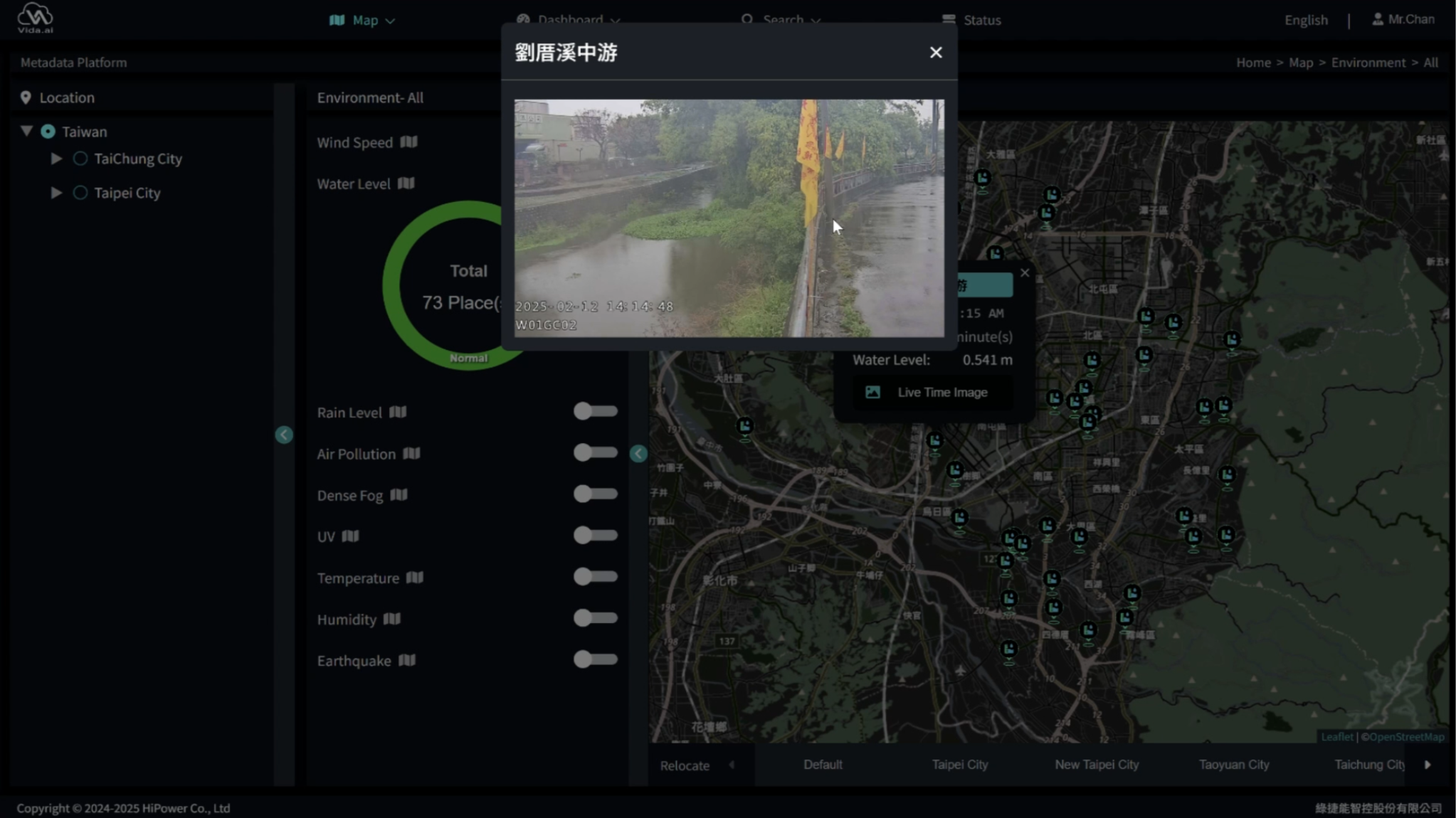The width and height of the screenshot is (1456, 818).
Task: Show more relocate cities with right arrow
Action: tap(1427, 765)
